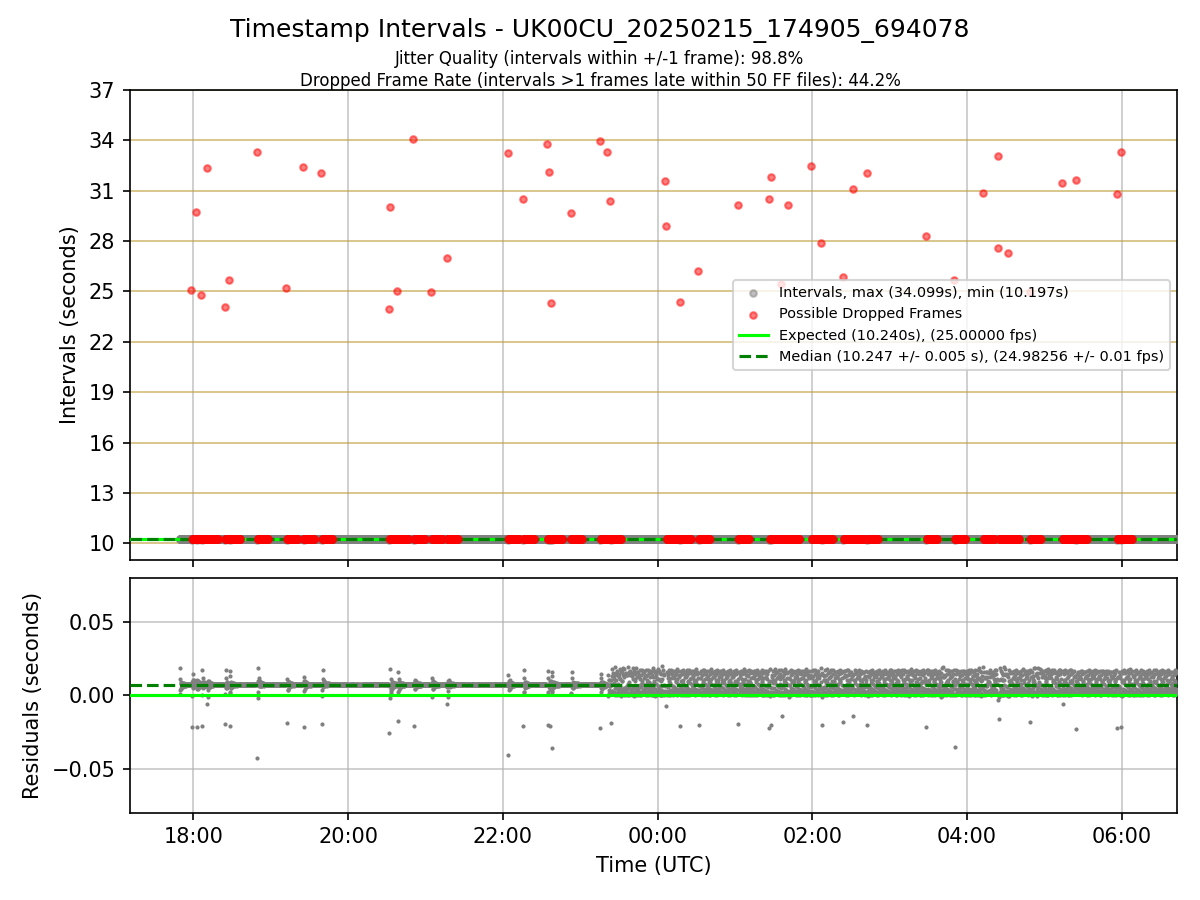
Task: Select legend entry "Possible Dropped Frames"
Action: click(x=870, y=313)
